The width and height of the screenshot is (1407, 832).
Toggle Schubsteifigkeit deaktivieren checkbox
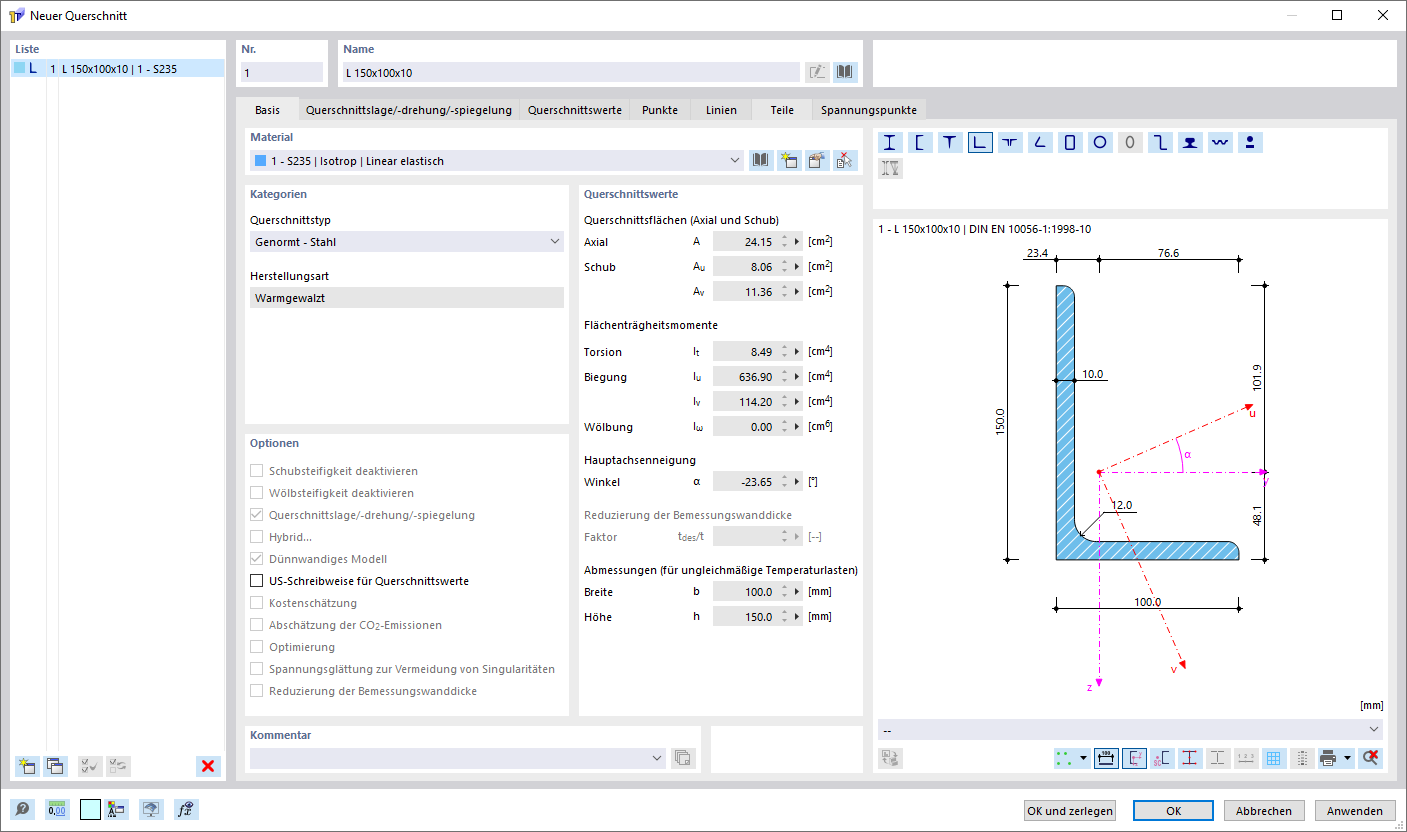tap(257, 471)
